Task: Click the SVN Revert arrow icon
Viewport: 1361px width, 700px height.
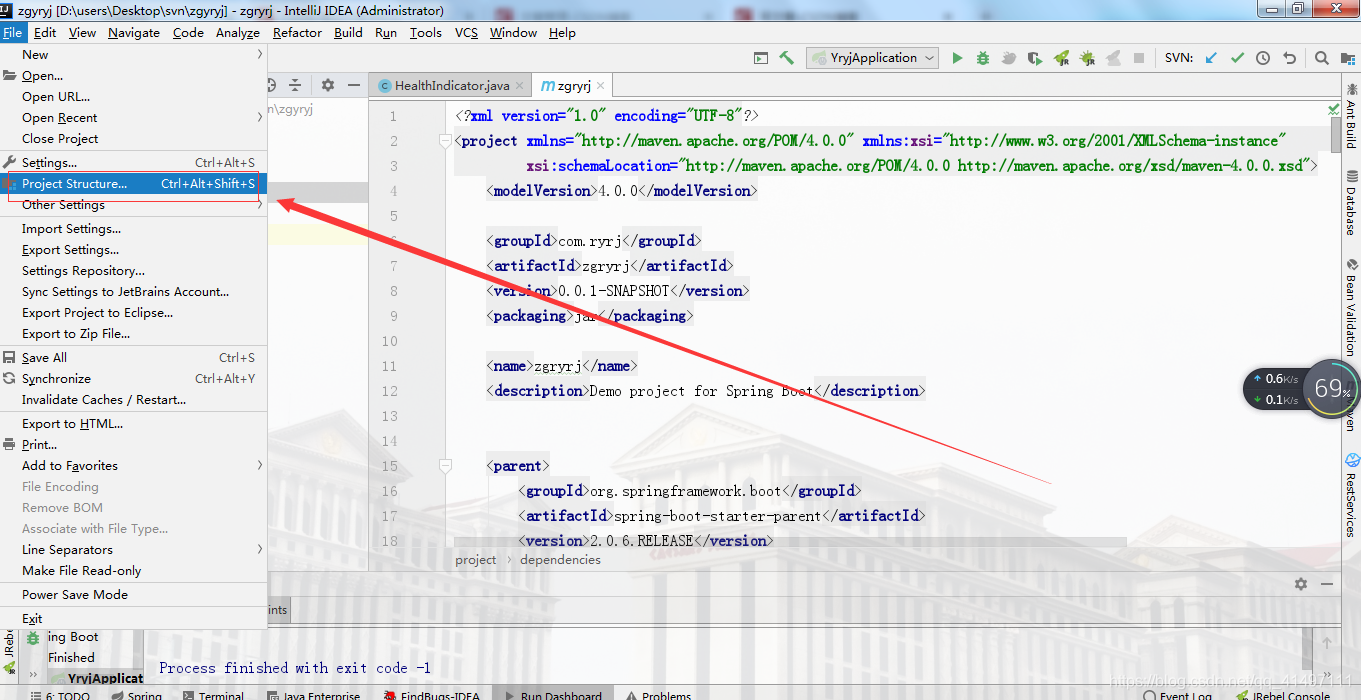Action: [x=1289, y=58]
